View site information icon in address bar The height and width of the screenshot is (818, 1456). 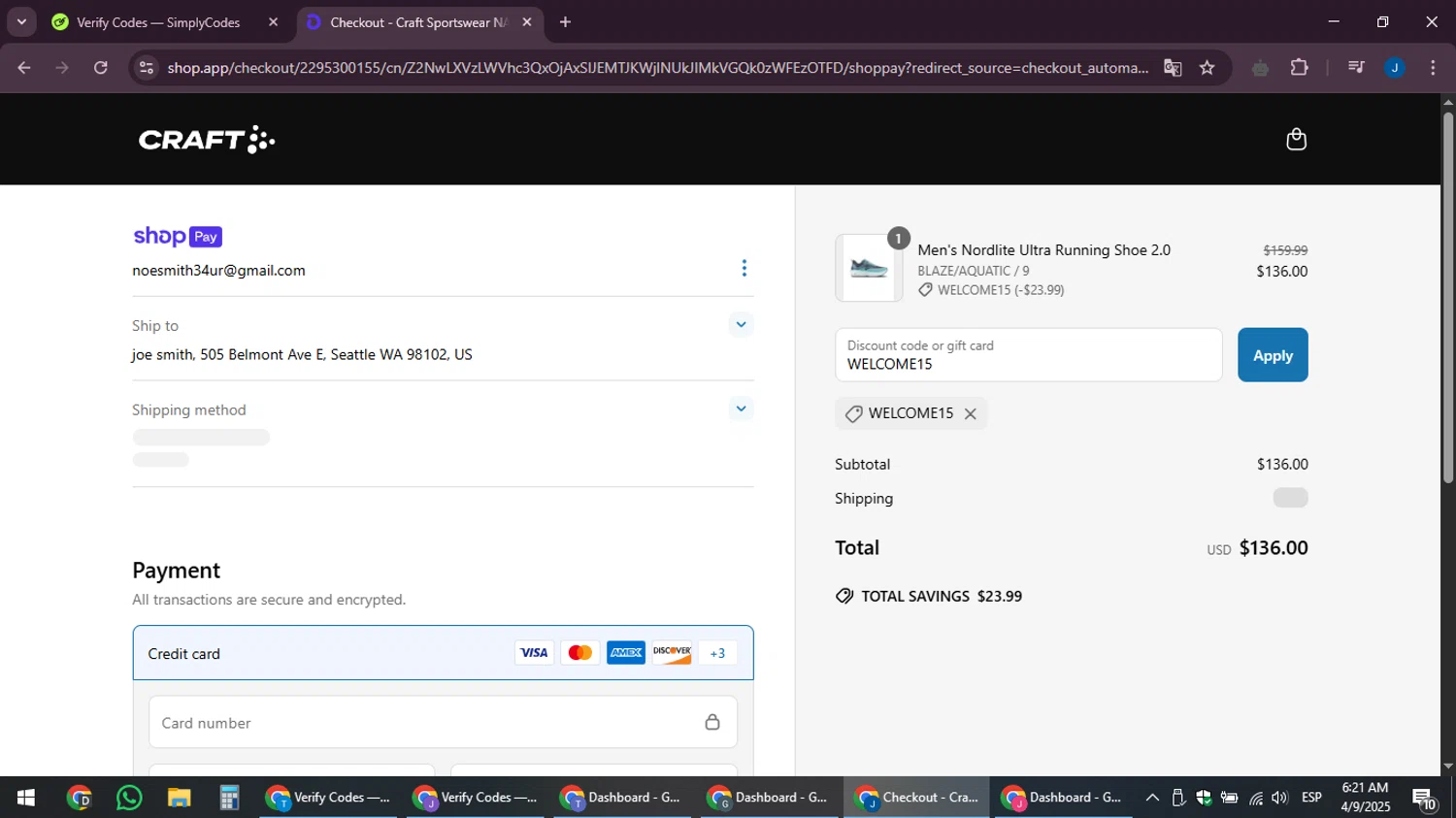click(x=147, y=68)
